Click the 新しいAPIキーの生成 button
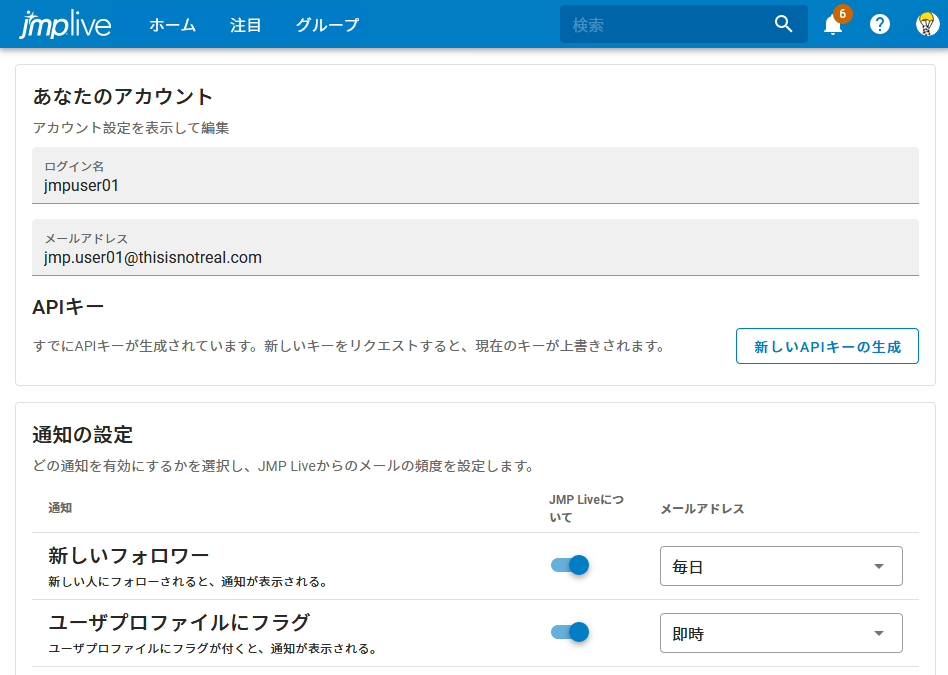The height and width of the screenshot is (675, 948). (x=827, y=346)
